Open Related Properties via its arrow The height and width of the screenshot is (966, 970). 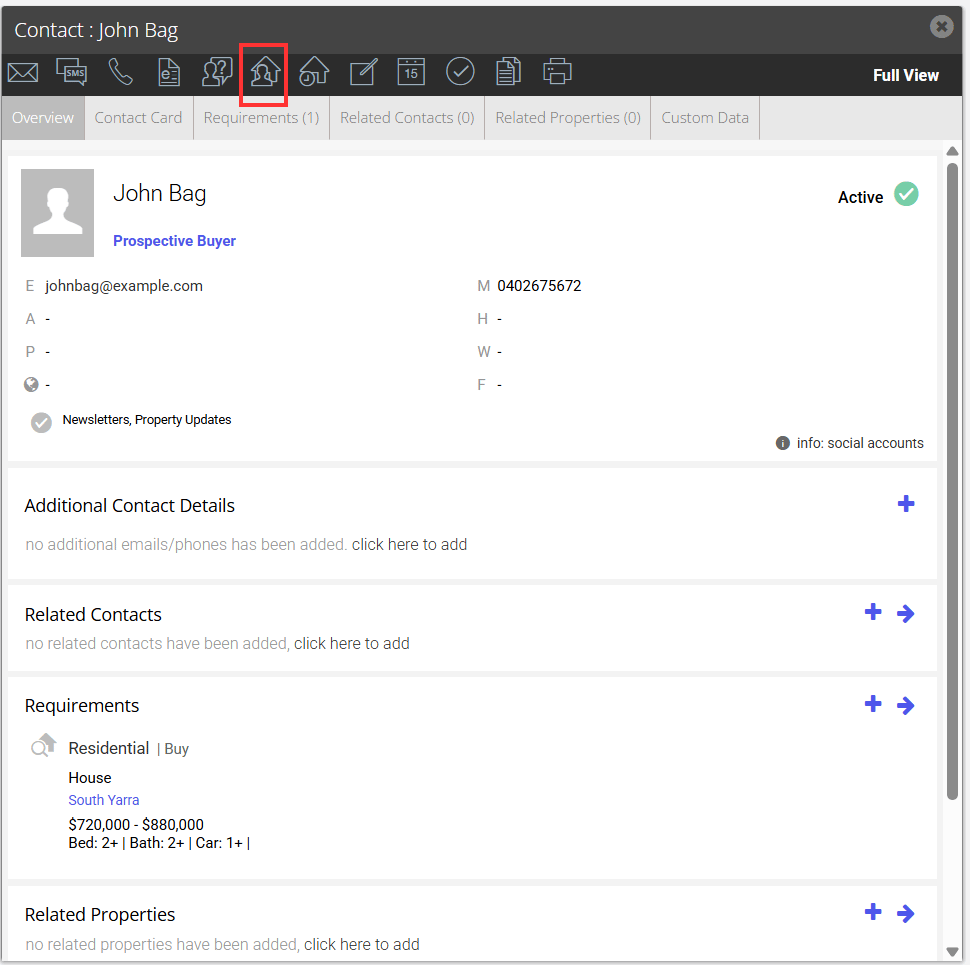click(x=906, y=913)
